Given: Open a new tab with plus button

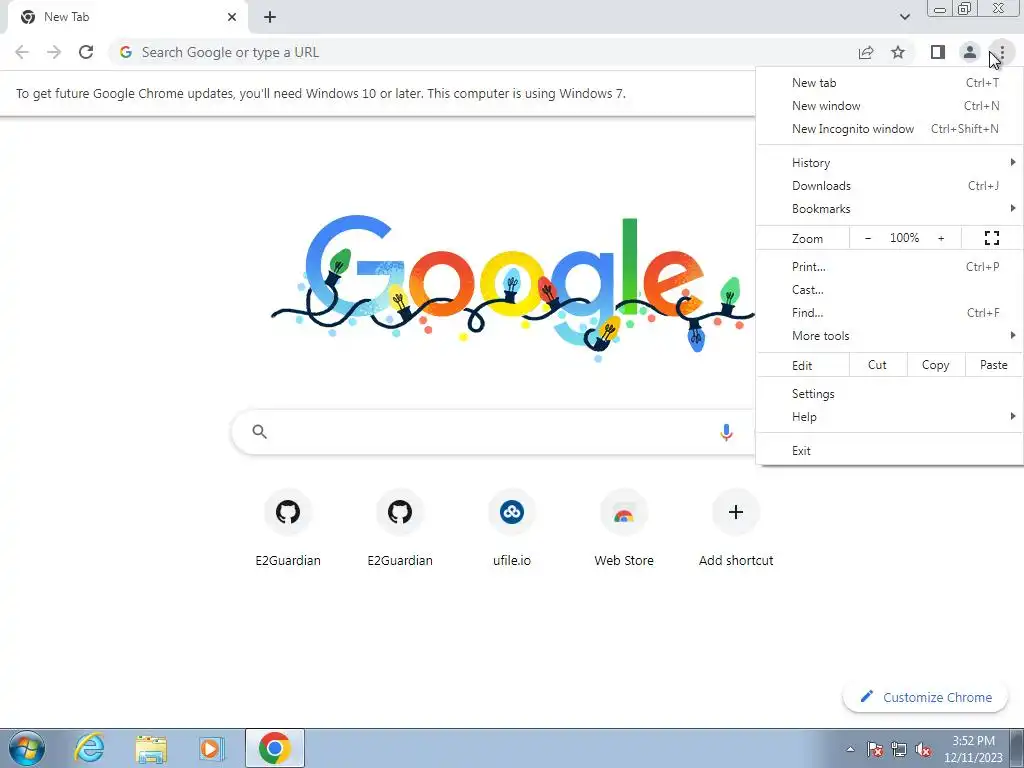Looking at the screenshot, I should coord(270,17).
